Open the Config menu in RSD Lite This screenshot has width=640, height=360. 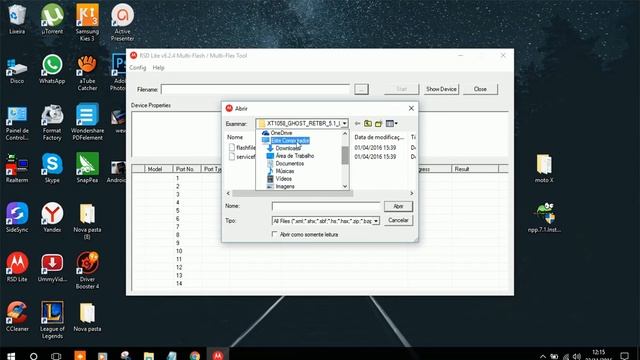click(138, 68)
